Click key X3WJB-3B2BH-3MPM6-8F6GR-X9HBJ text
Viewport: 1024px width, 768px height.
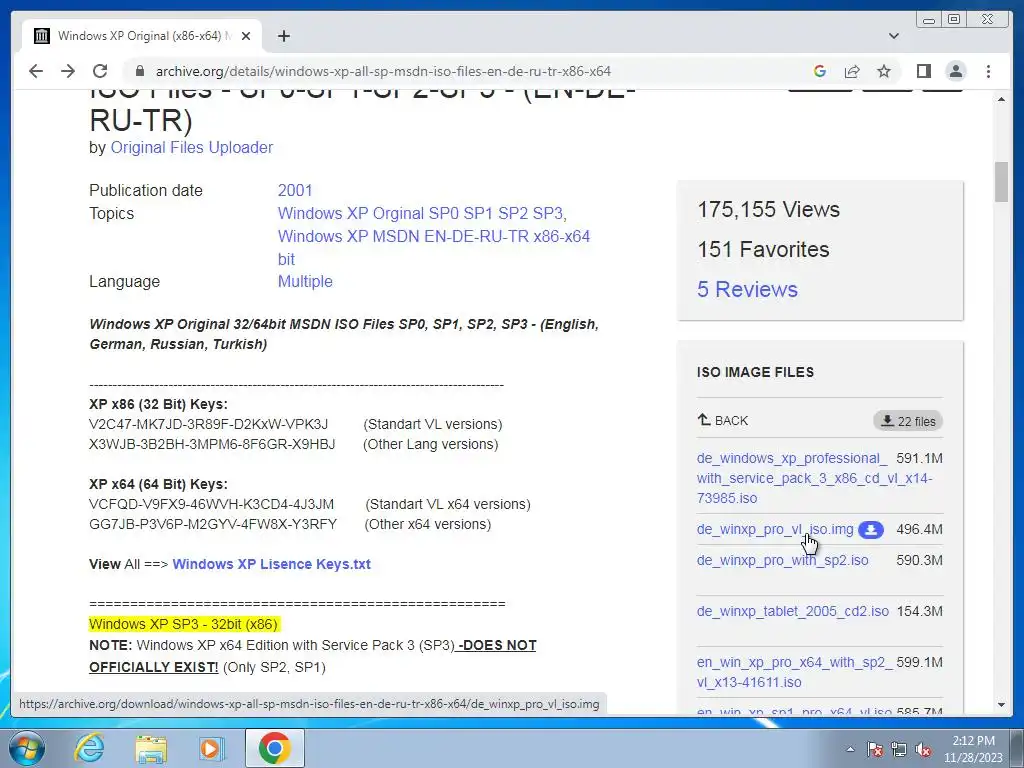(212, 445)
